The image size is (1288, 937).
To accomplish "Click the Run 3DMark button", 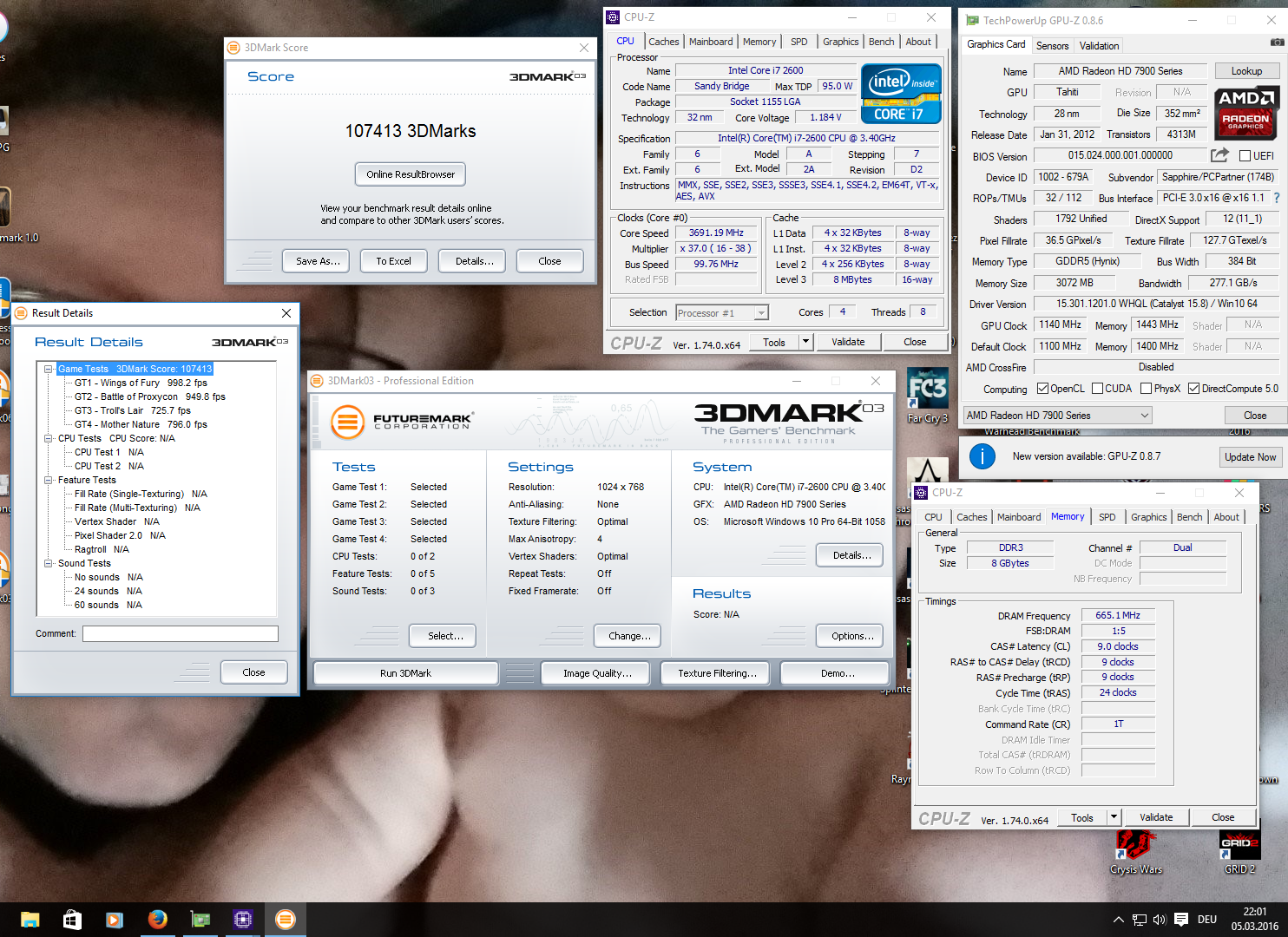I will pyautogui.click(x=405, y=673).
